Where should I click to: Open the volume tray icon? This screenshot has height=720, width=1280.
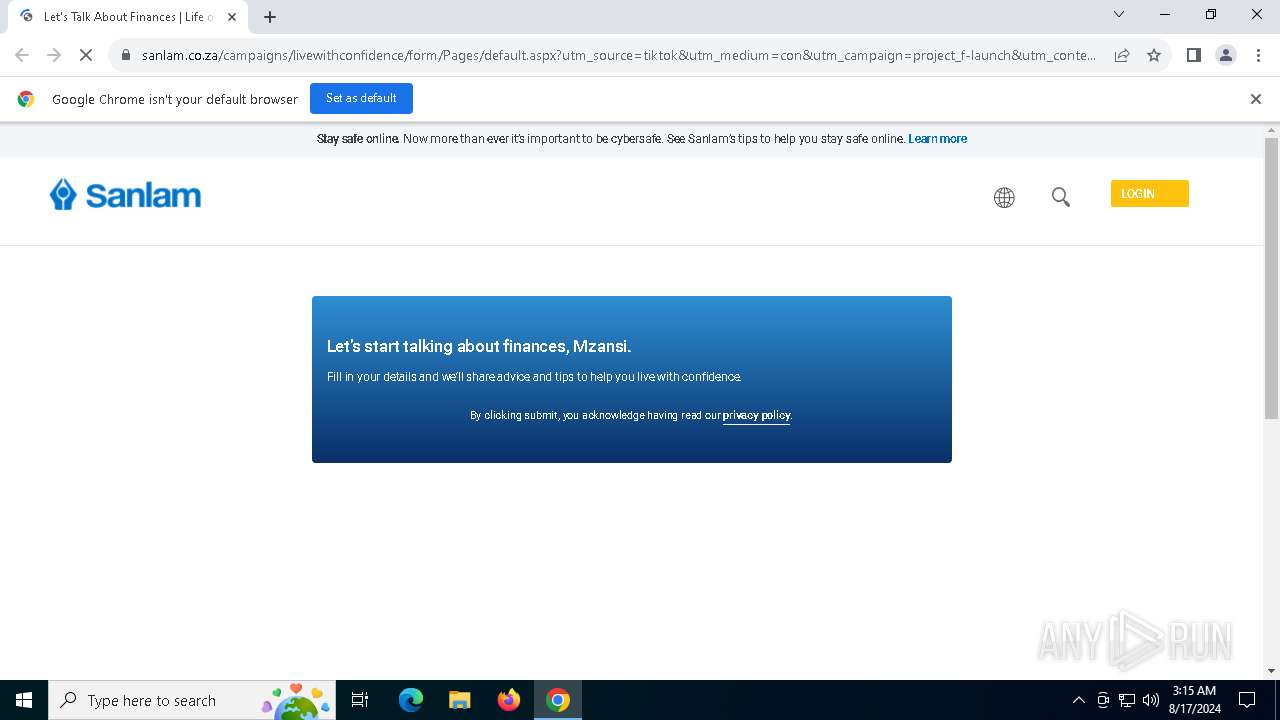pyautogui.click(x=1151, y=700)
